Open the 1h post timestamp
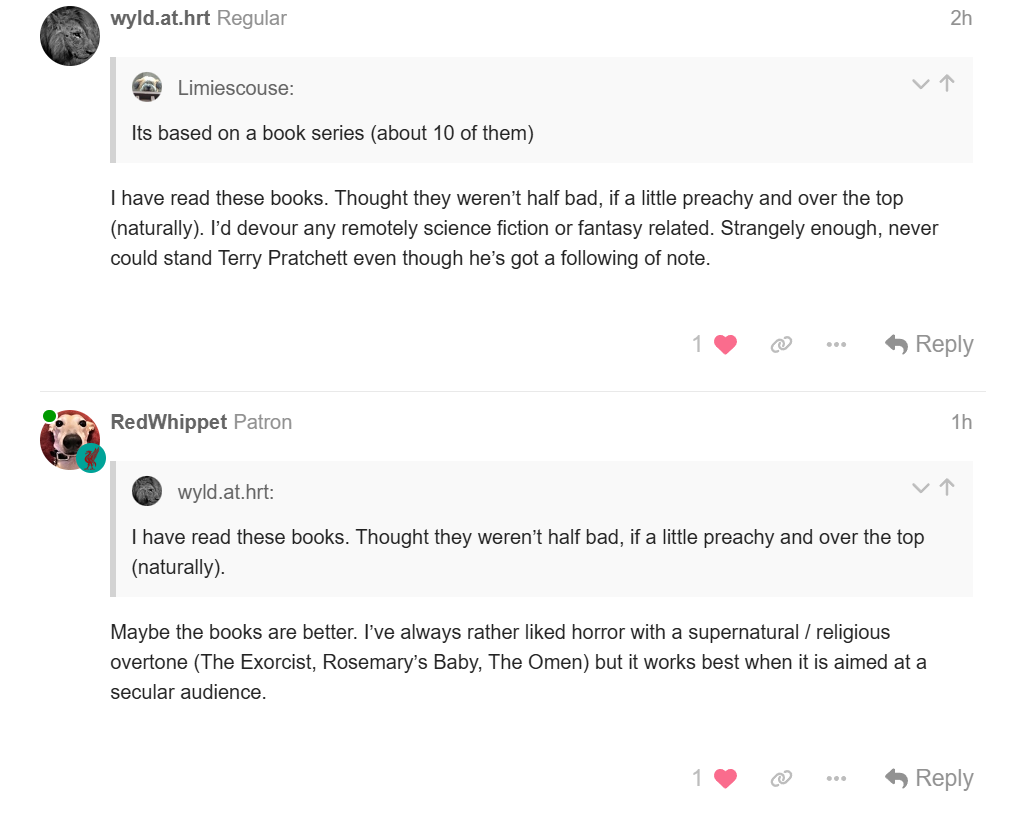The height and width of the screenshot is (814, 1035). point(960,422)
